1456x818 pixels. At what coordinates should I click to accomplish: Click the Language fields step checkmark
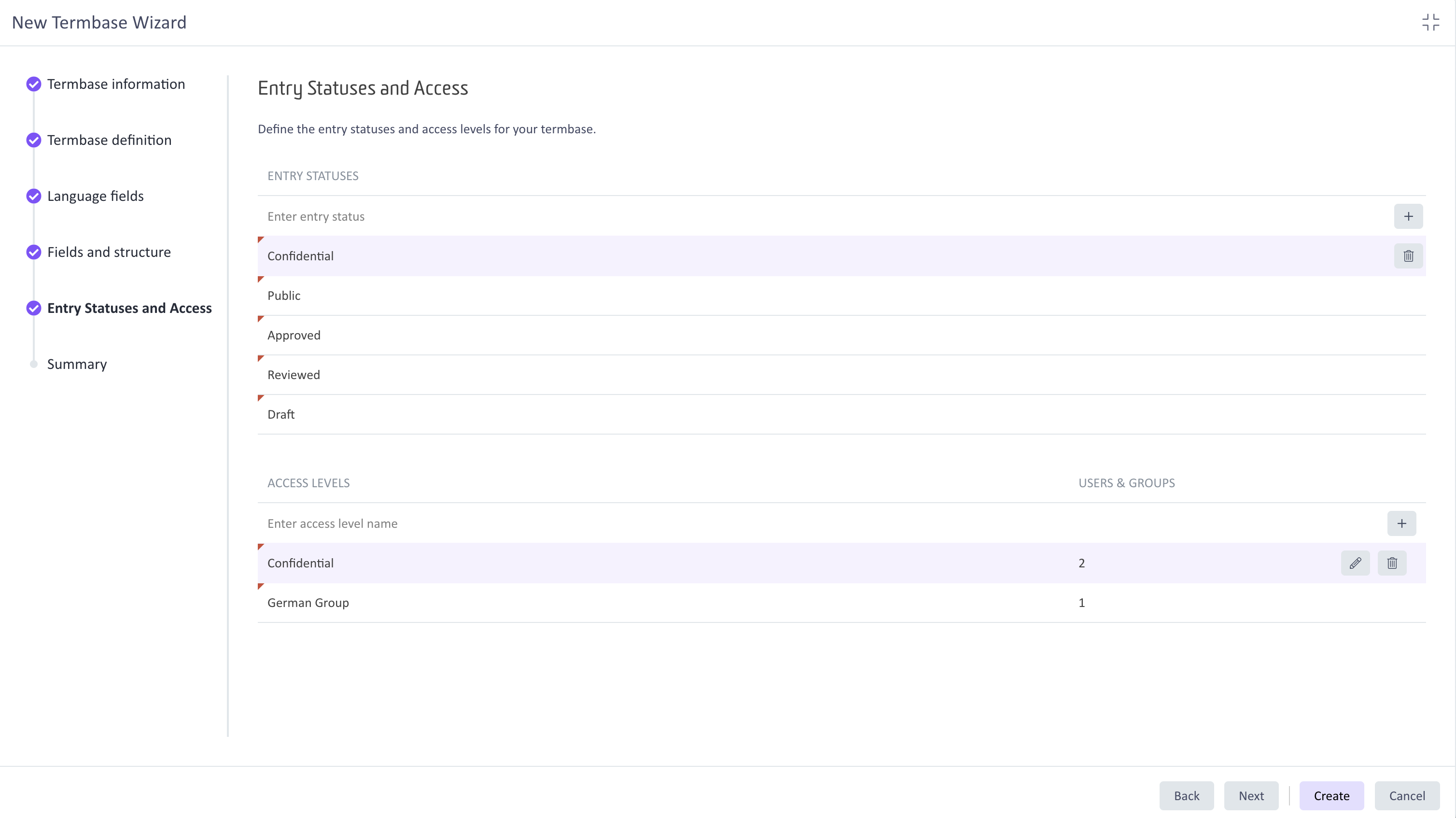34,196
